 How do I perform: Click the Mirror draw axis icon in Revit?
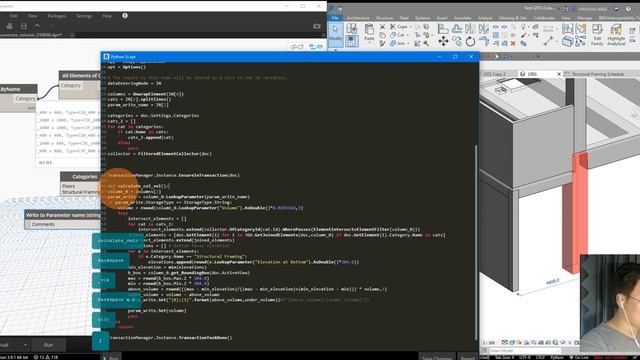(x=484, y=29)
